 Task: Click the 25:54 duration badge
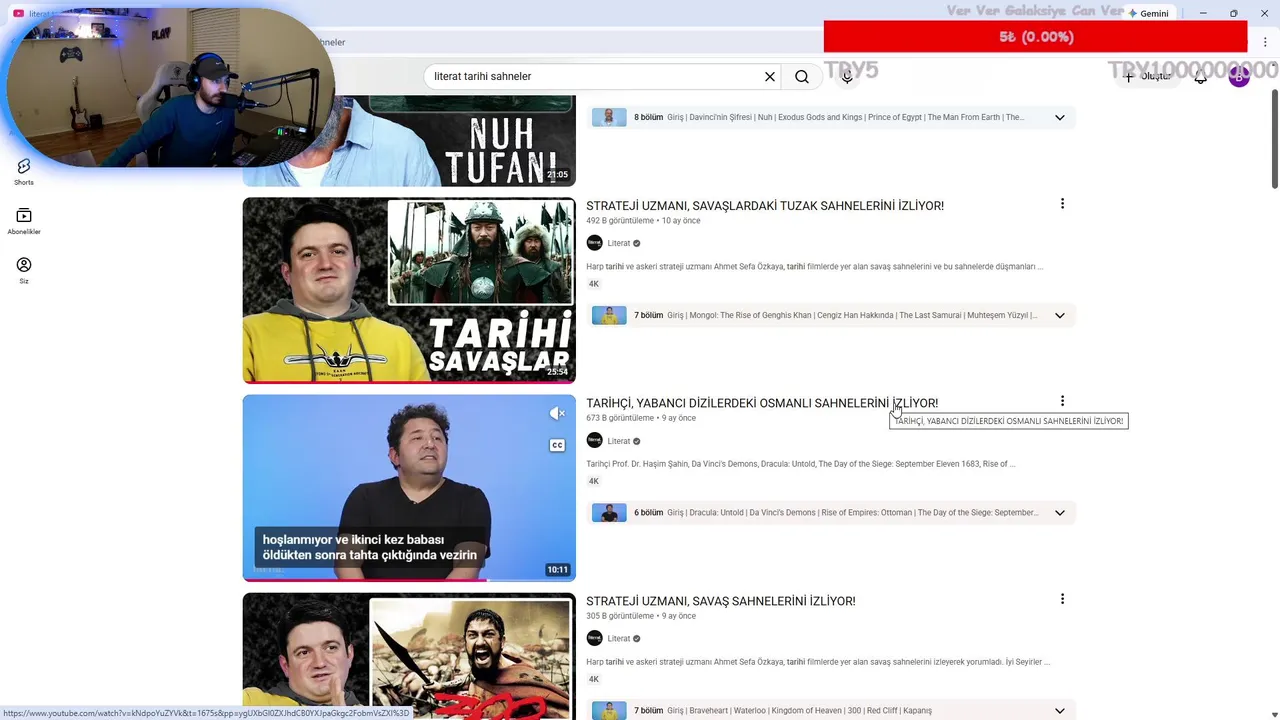pos(557,372)
